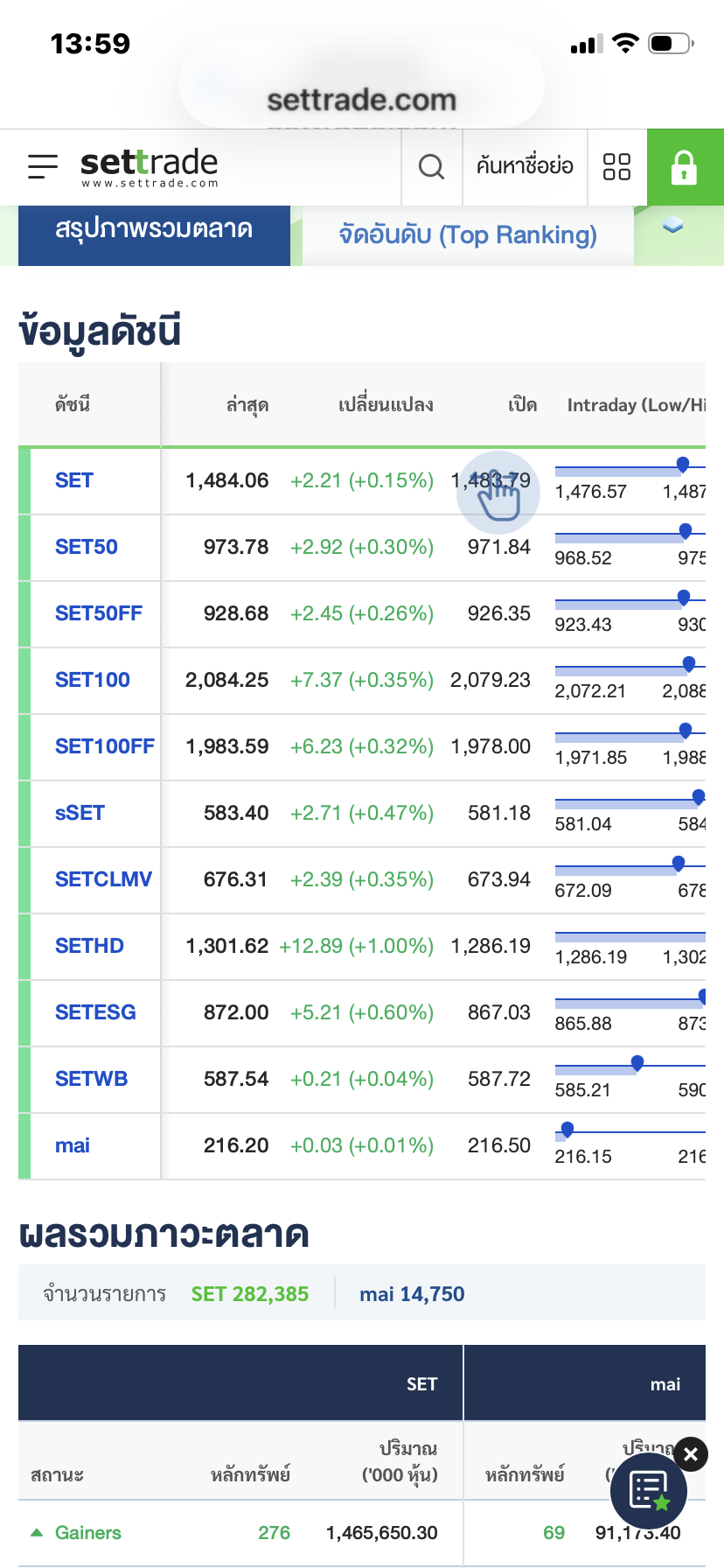Screen dimensions: 724x1568
Task: Switch to จัดอันดับ (Top Ranking) tab
Action: pyautogui.click(x=468, y=235)
